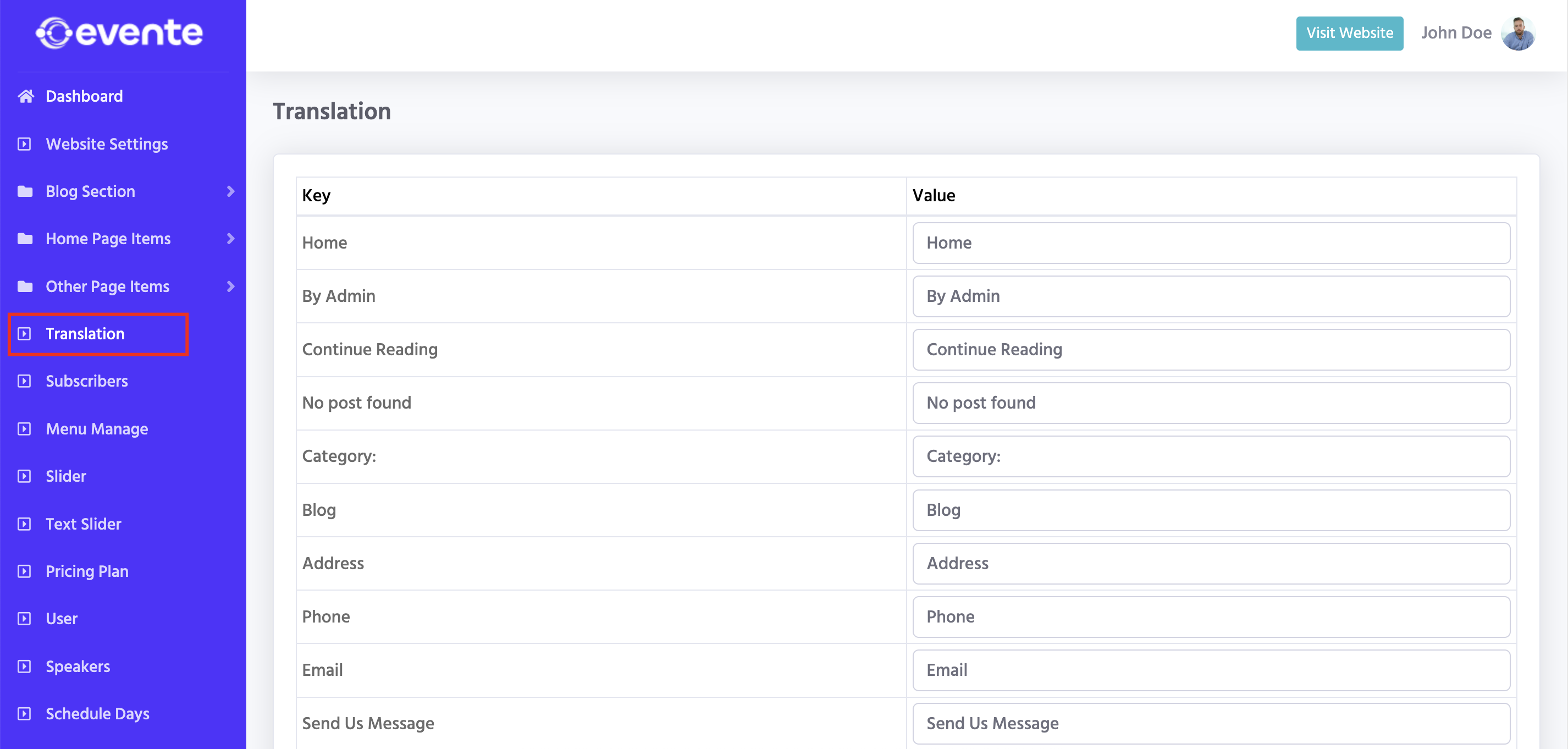Click the Home Page Items folder icon

tap(25, 239)
